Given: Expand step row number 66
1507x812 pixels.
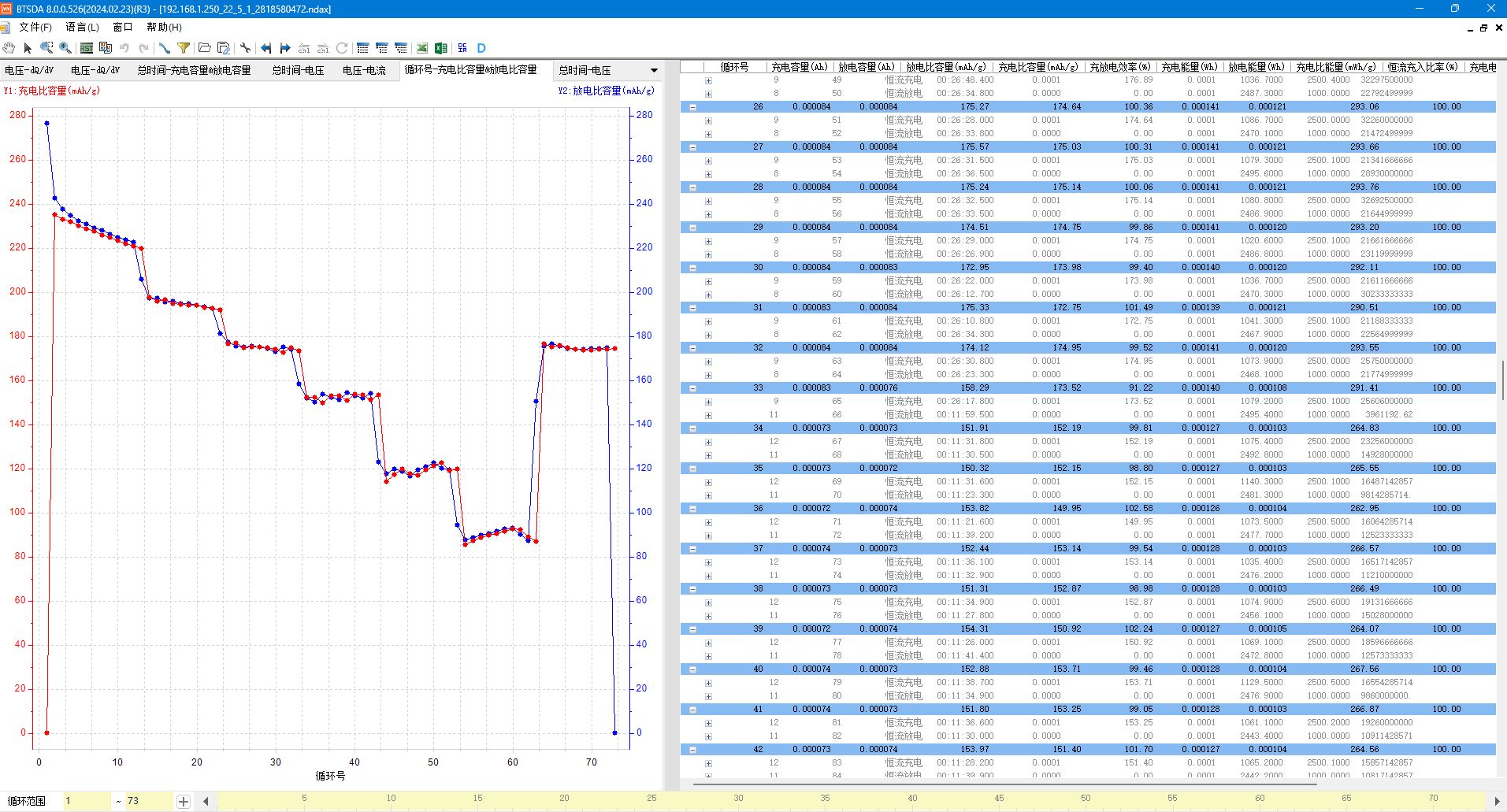Looking at the screenshot, I should [708, 415].
